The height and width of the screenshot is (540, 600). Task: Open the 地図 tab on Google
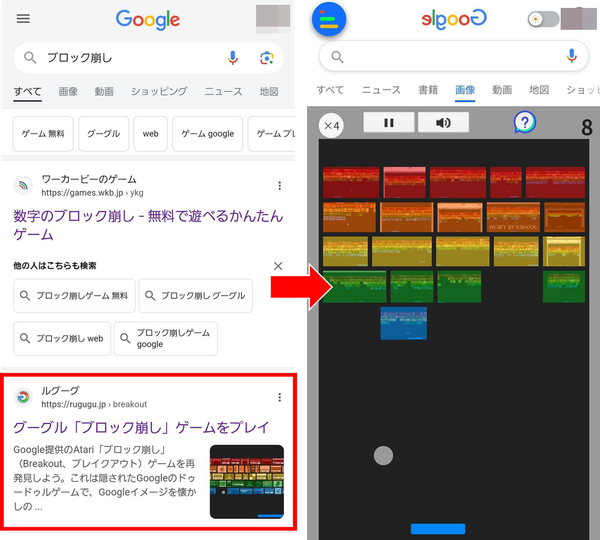269,92
